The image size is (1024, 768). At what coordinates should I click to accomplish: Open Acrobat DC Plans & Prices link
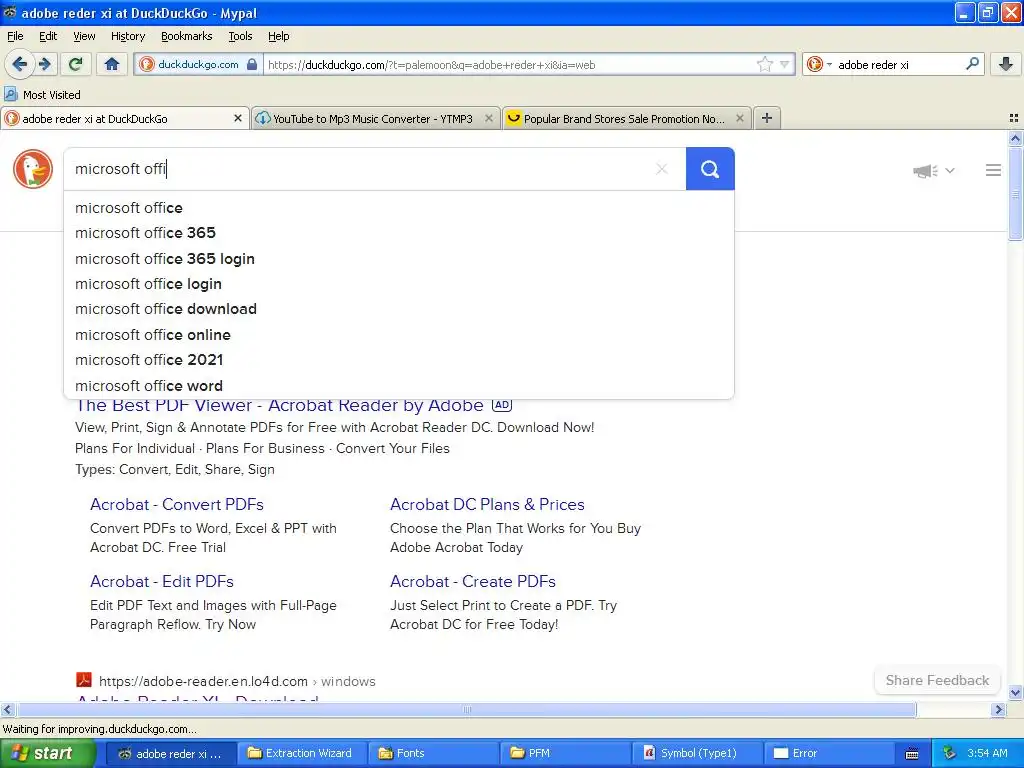[487, 504]
